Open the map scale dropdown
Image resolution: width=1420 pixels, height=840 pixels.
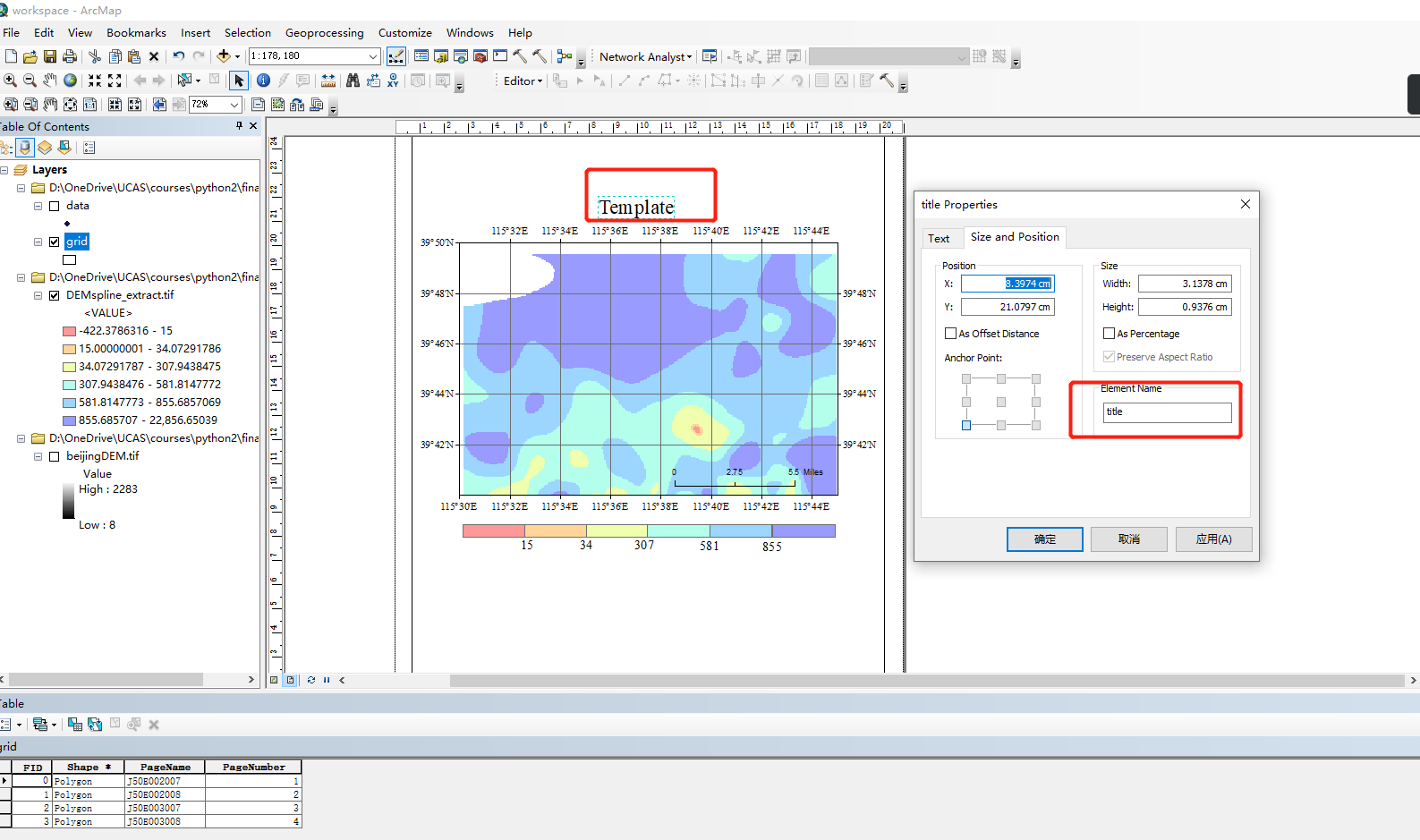tap(373, 56)
